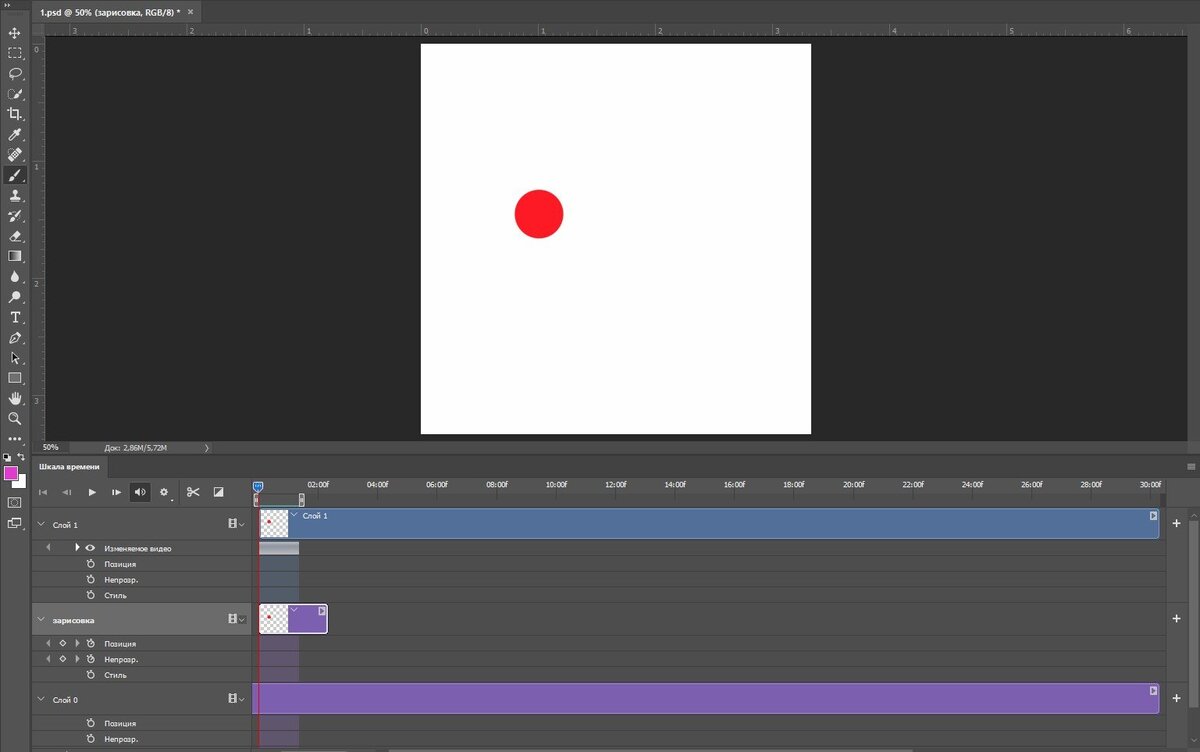Select the Zoom tool

click(15, 418)
